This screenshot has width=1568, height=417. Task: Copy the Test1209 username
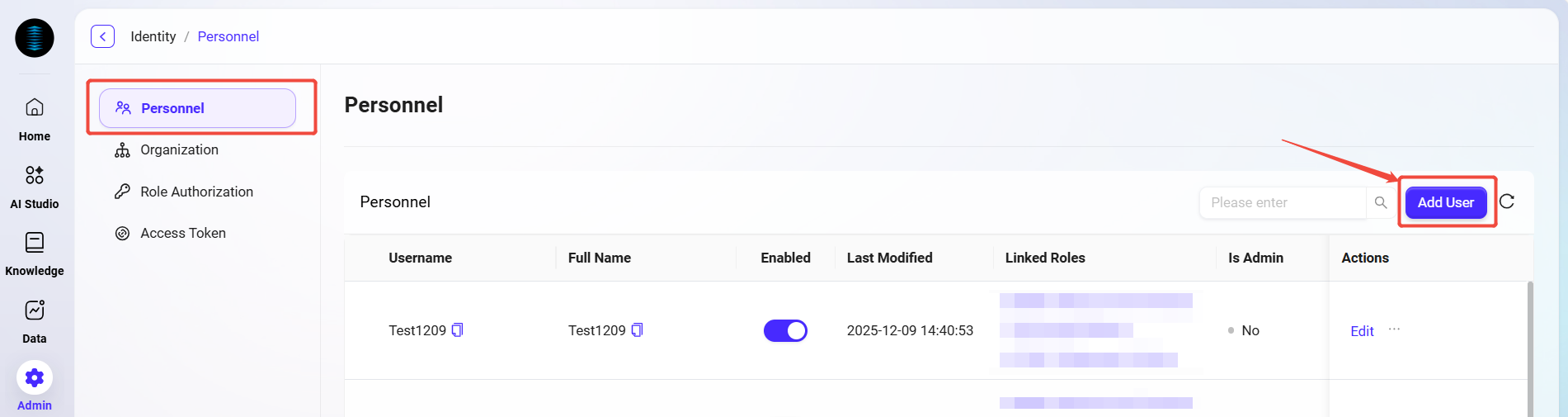pos(458,330)
